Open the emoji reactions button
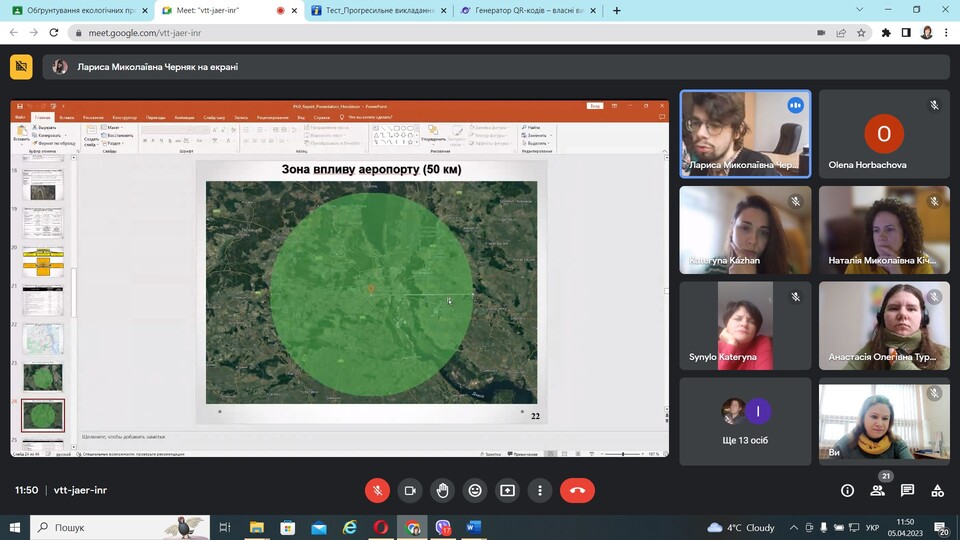Viewport: 960px width, 540px height. [475, 490]
